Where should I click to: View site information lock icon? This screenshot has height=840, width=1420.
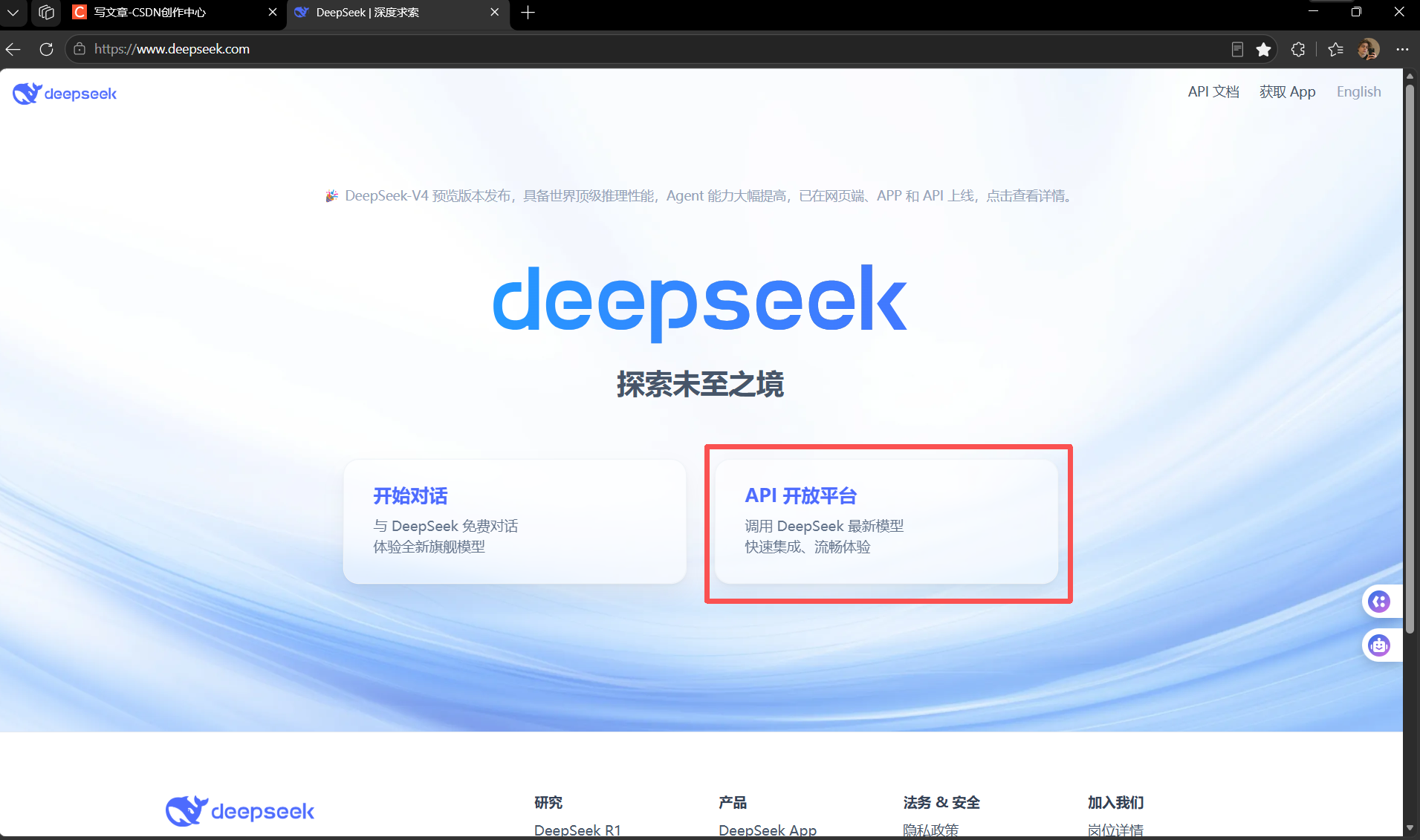(80, 49)
